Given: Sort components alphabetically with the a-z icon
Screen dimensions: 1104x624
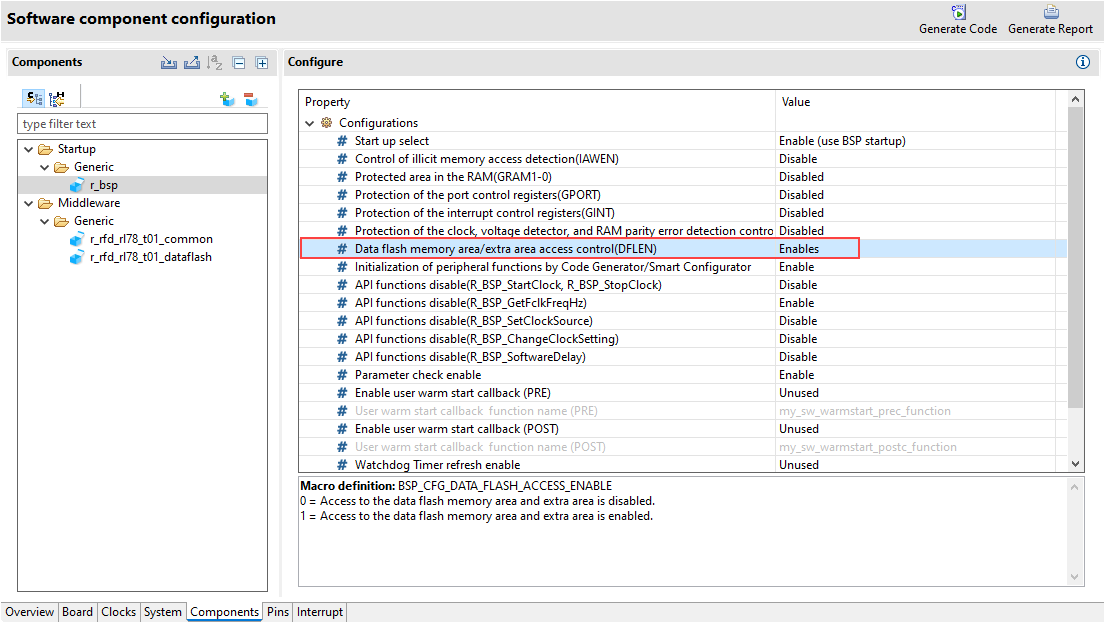Looking at the screenshot, I should pos(215,63).
